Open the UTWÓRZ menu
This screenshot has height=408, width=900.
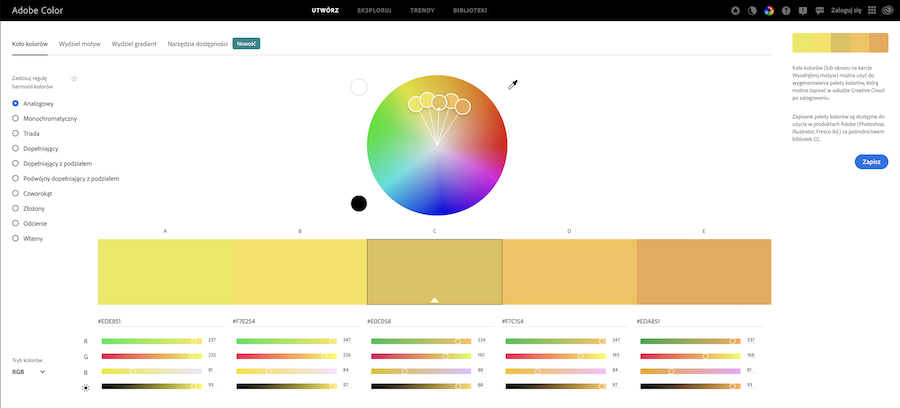coord(325,10)
